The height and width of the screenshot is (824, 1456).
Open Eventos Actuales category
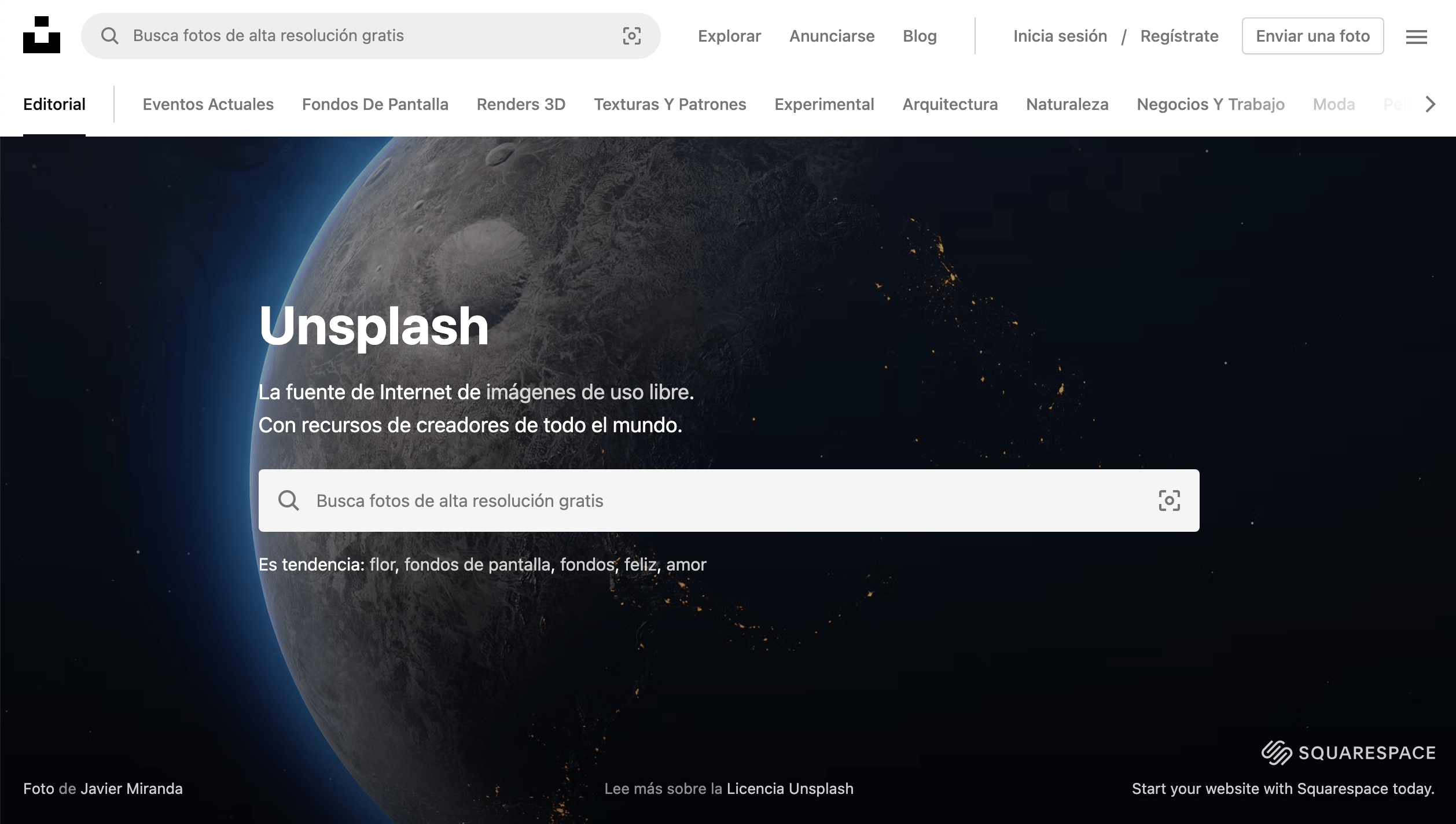(x=208, y=104)
